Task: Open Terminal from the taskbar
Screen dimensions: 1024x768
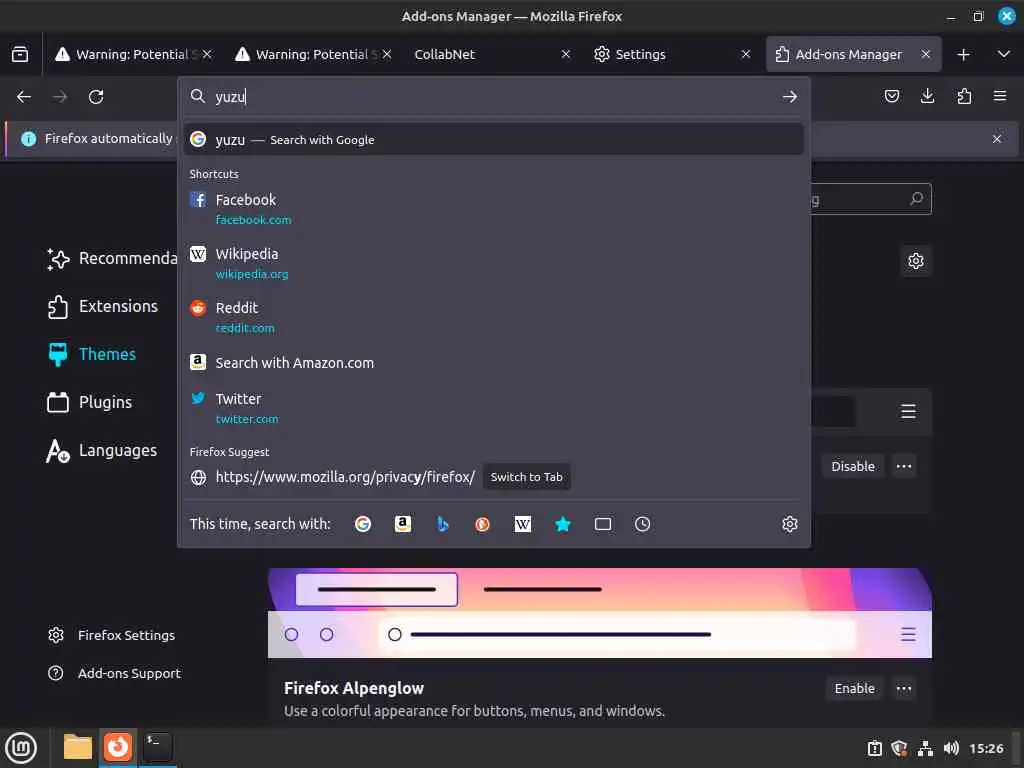Action: click(x=157, y=747)
